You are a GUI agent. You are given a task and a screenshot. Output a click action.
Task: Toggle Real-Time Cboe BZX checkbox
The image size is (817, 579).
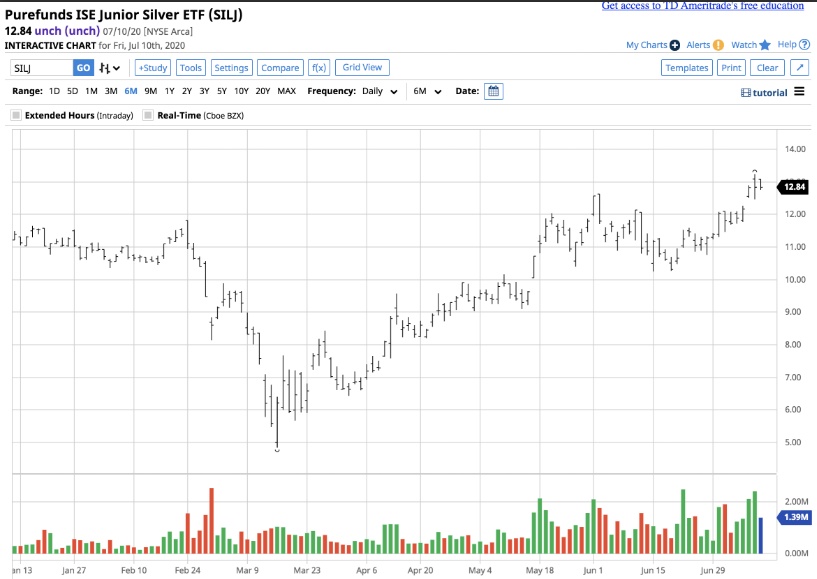[x=148, y=115]
